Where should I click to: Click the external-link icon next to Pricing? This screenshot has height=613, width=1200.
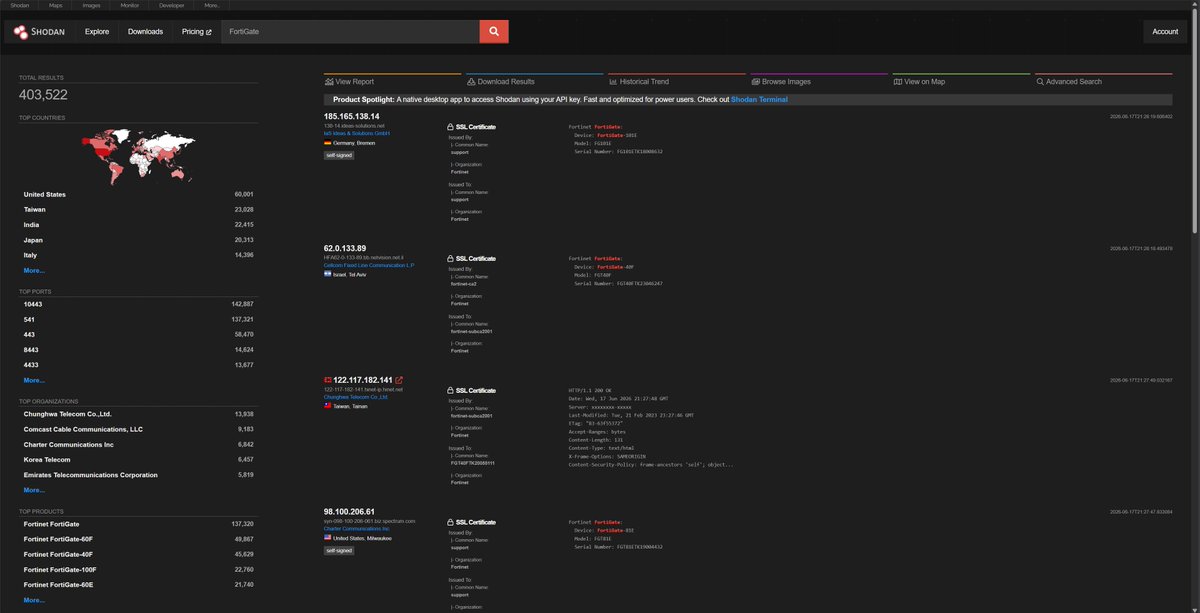[x=209, y=32]
